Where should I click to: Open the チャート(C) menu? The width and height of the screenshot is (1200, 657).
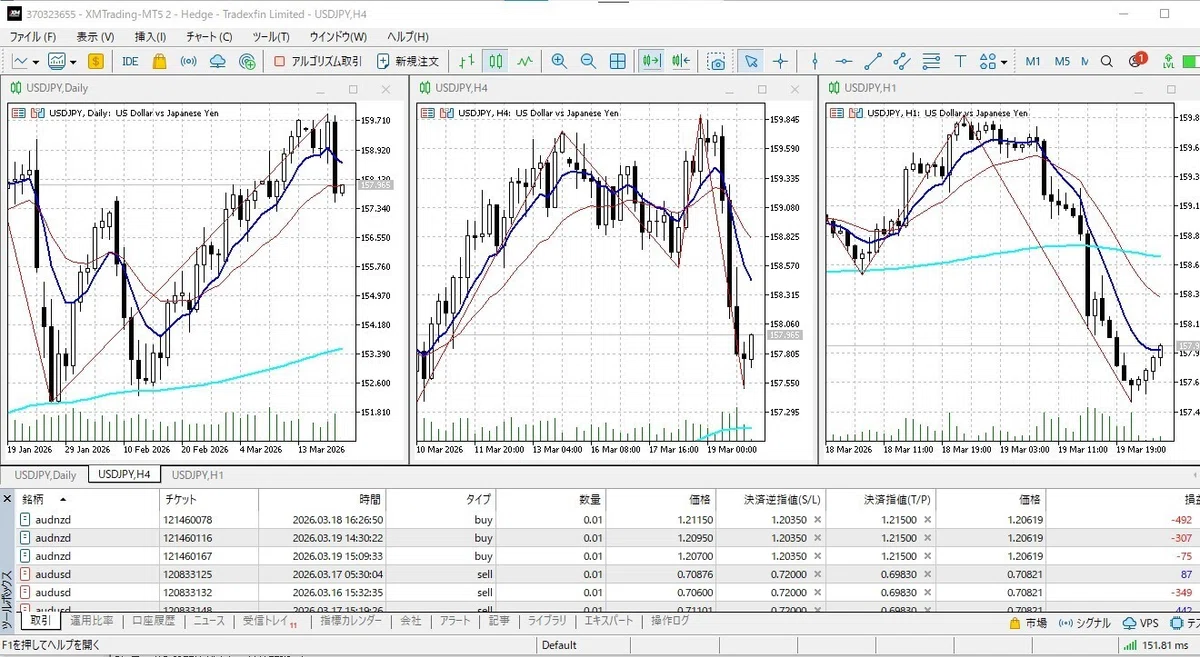tap(209, 37)
